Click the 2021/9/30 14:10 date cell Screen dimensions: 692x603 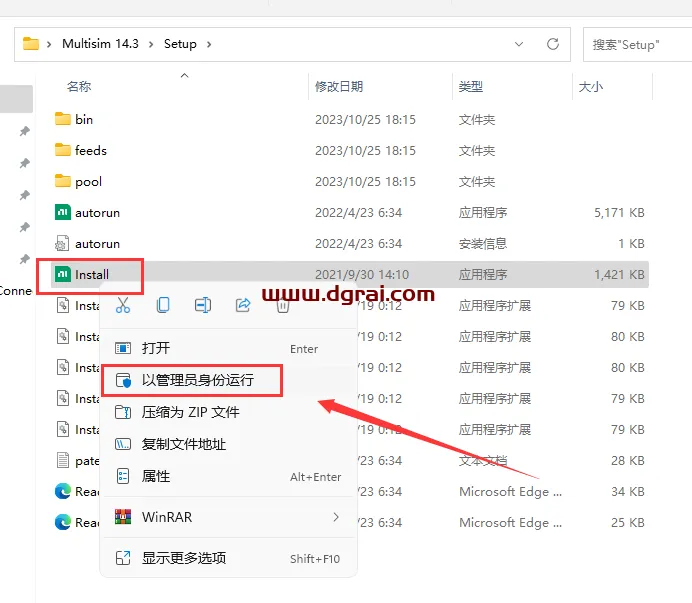tap(361, 275)
